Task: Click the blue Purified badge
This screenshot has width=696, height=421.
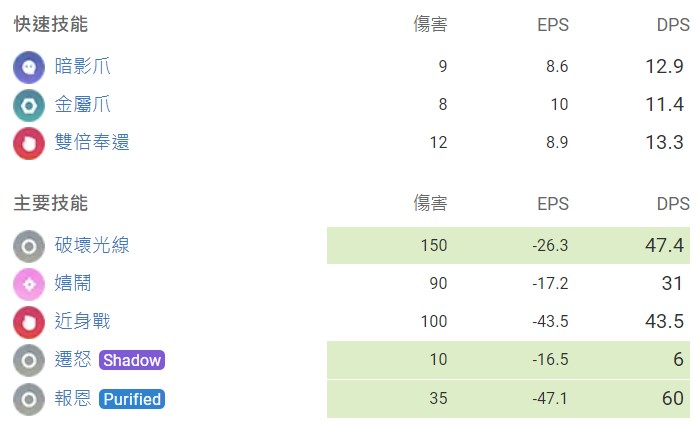Action: tap(132, 399)
